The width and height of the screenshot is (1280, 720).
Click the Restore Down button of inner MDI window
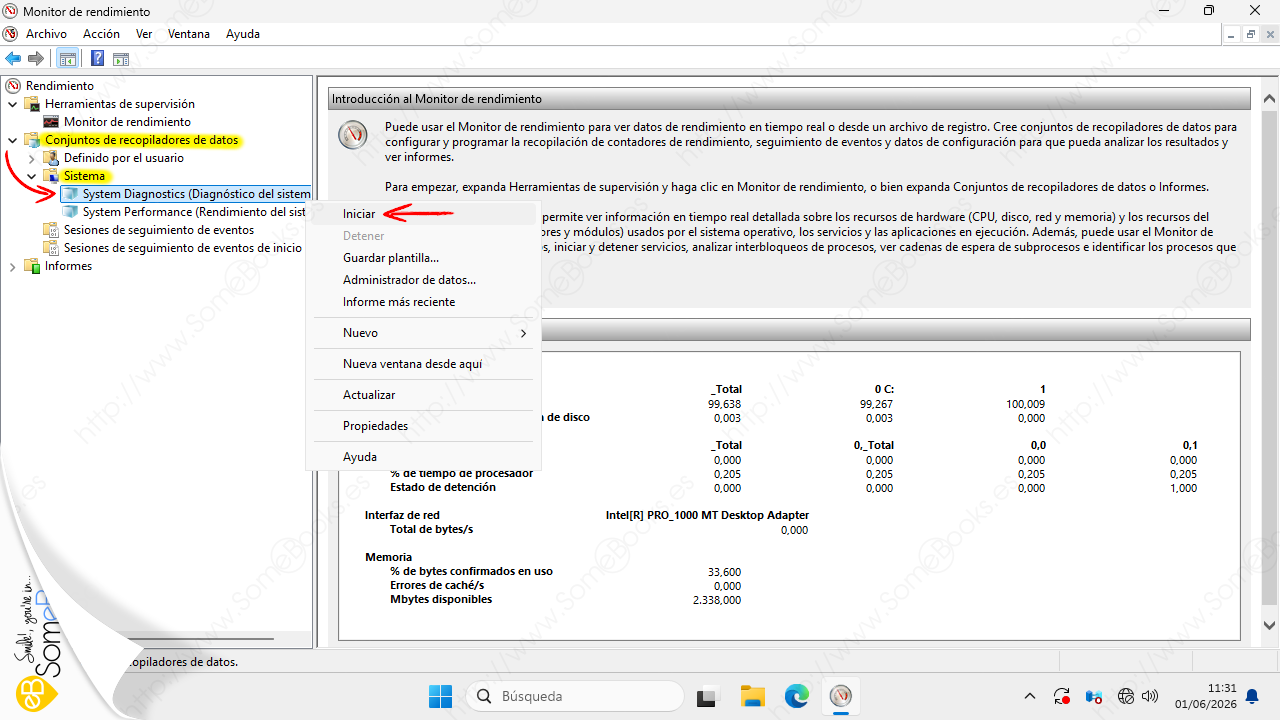(x=1250, y=34)
